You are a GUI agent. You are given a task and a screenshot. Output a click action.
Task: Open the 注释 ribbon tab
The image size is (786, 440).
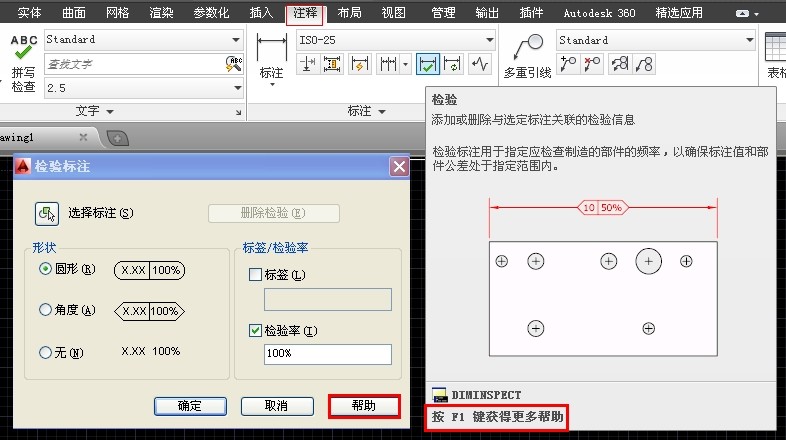pyautogui.click(x=305, y=14)
